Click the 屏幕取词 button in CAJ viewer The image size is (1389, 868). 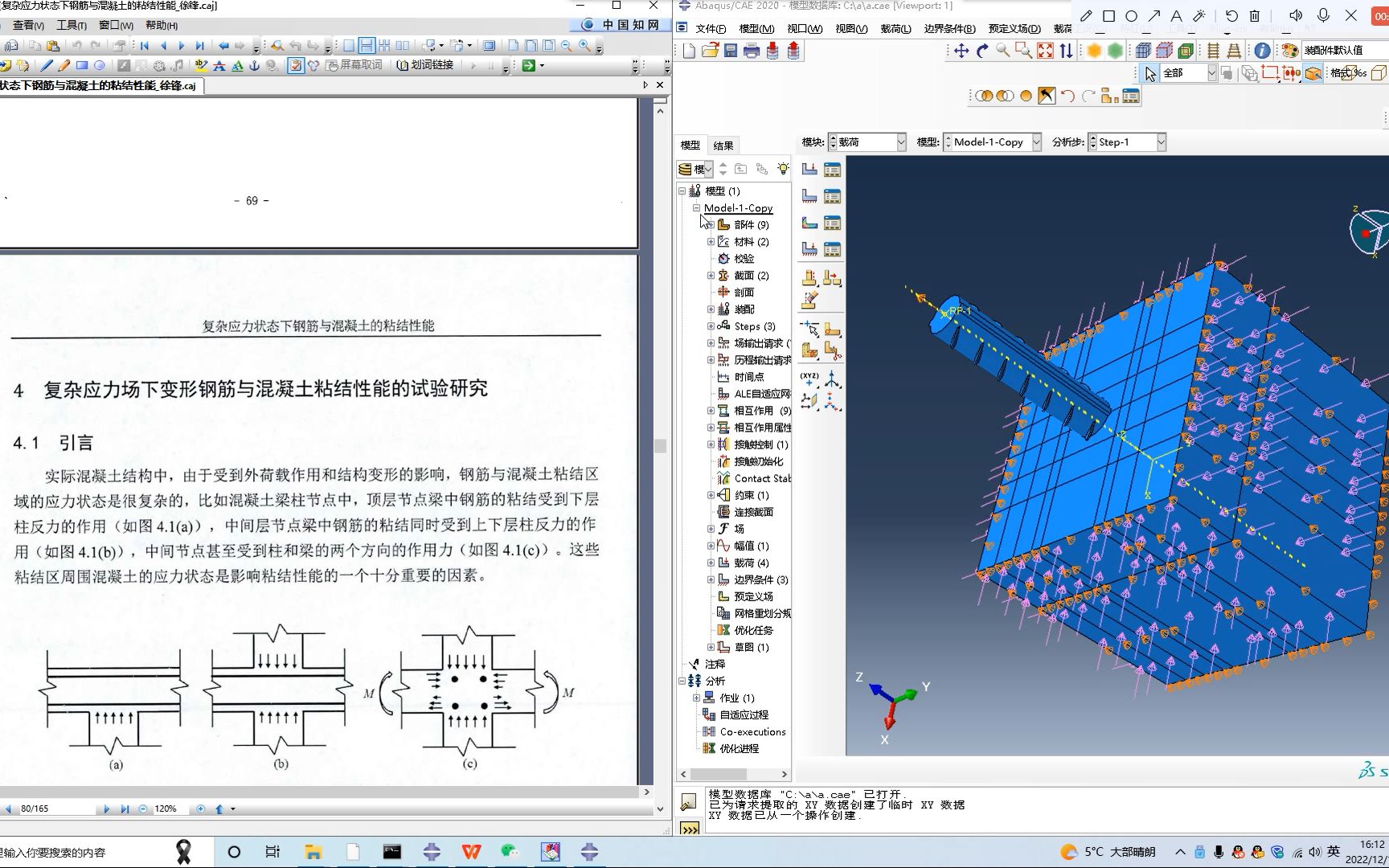pyautogui.click(x=354, y=65)
